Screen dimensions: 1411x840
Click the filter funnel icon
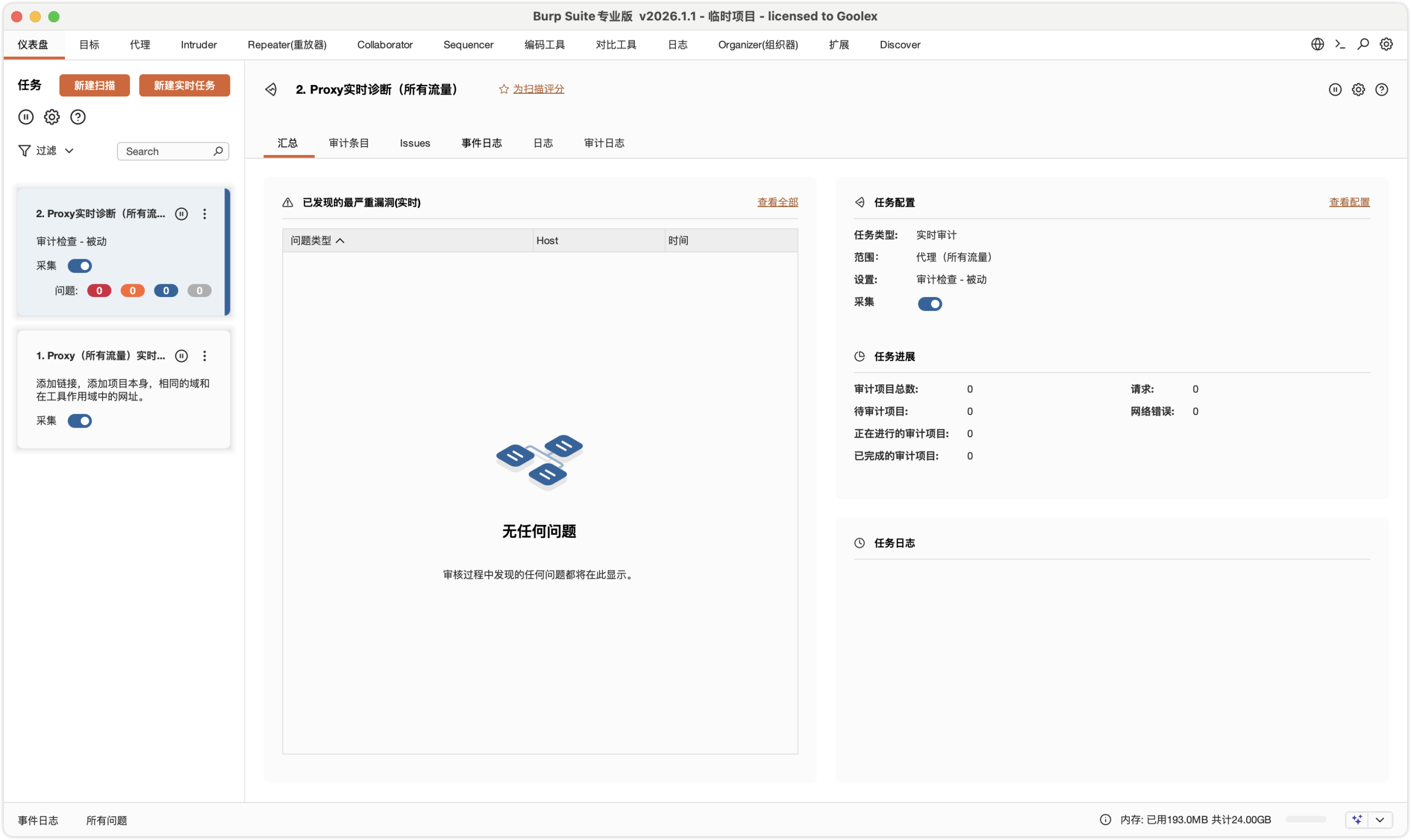coord(24,150)
